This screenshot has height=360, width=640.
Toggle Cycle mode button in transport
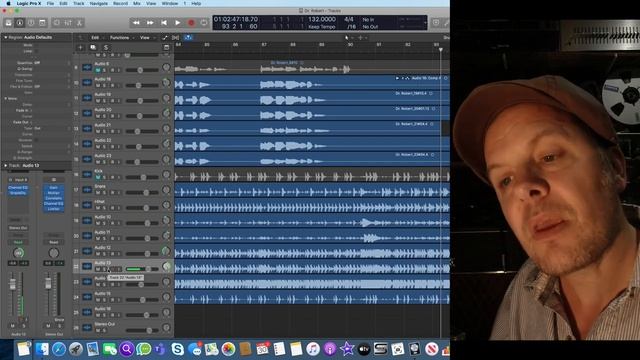tap(203, 23)
